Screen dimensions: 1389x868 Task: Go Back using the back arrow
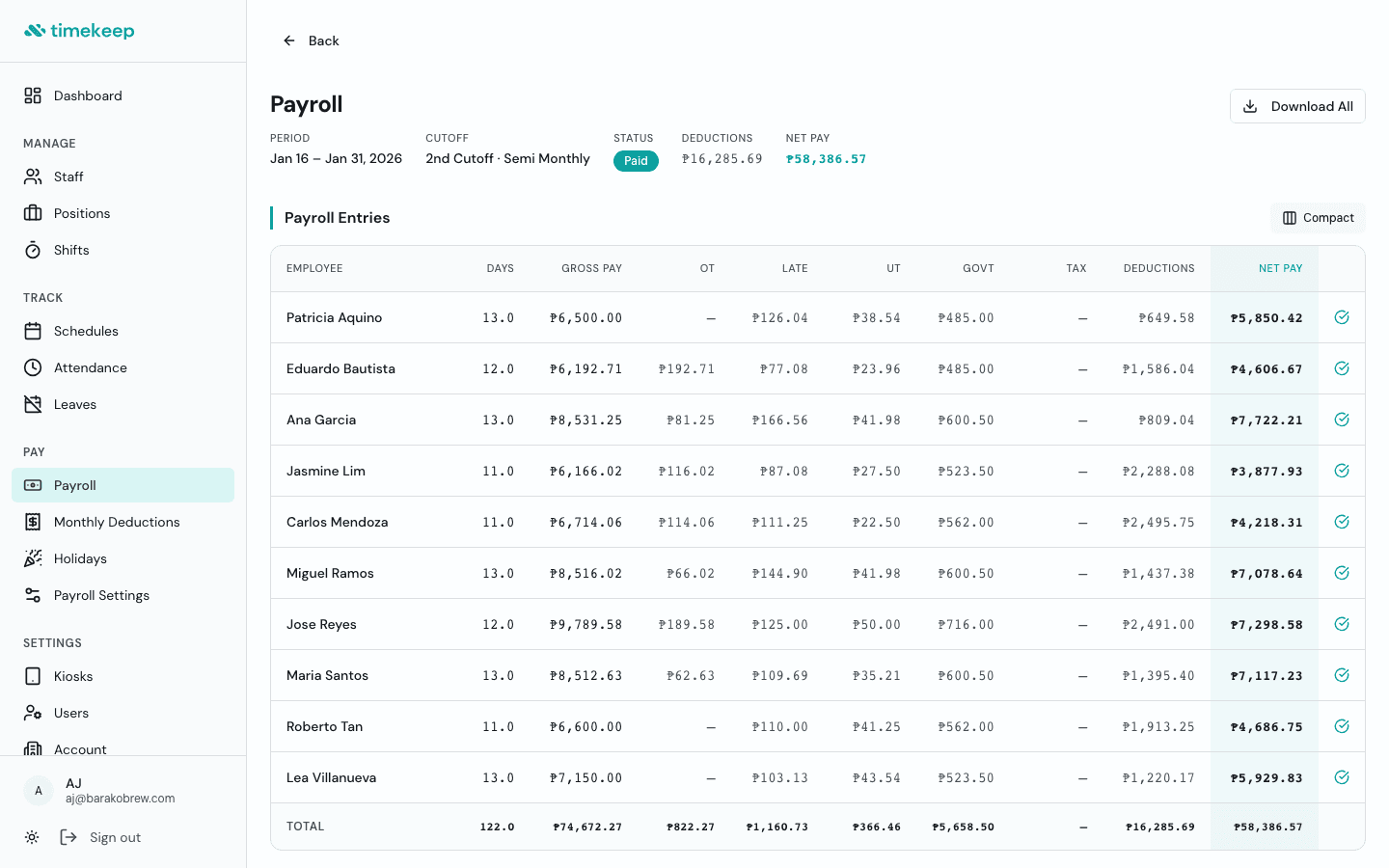tap(288, 41)
